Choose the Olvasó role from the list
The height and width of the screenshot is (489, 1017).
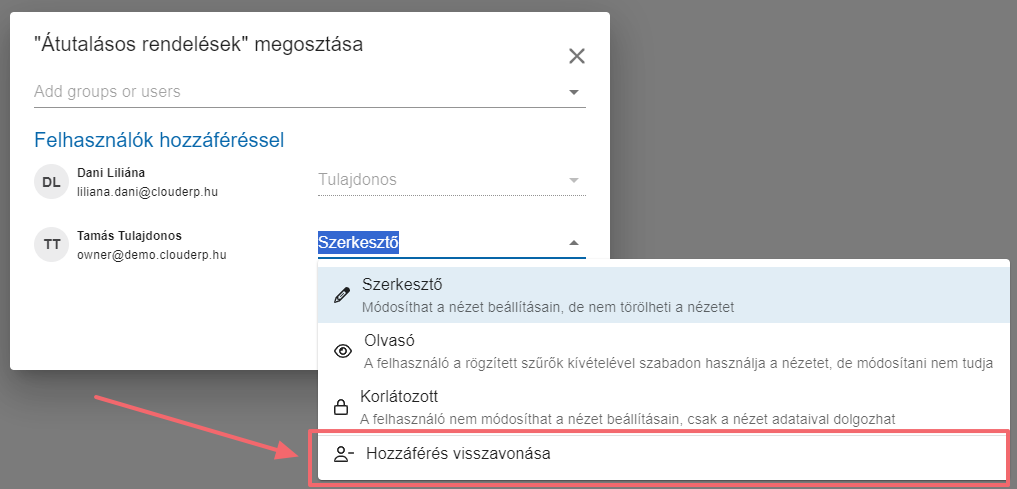tap(389, 340)
